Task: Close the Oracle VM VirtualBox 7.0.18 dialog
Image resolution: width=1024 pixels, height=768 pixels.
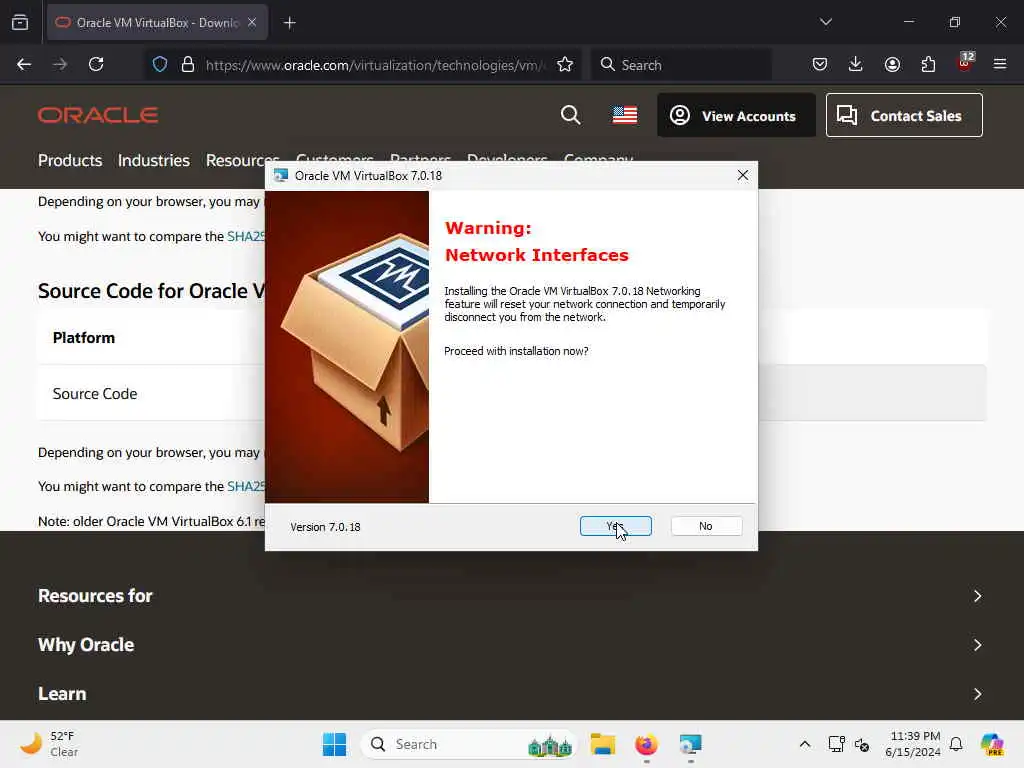Action: pyautogui.click(x=743, y=175)
